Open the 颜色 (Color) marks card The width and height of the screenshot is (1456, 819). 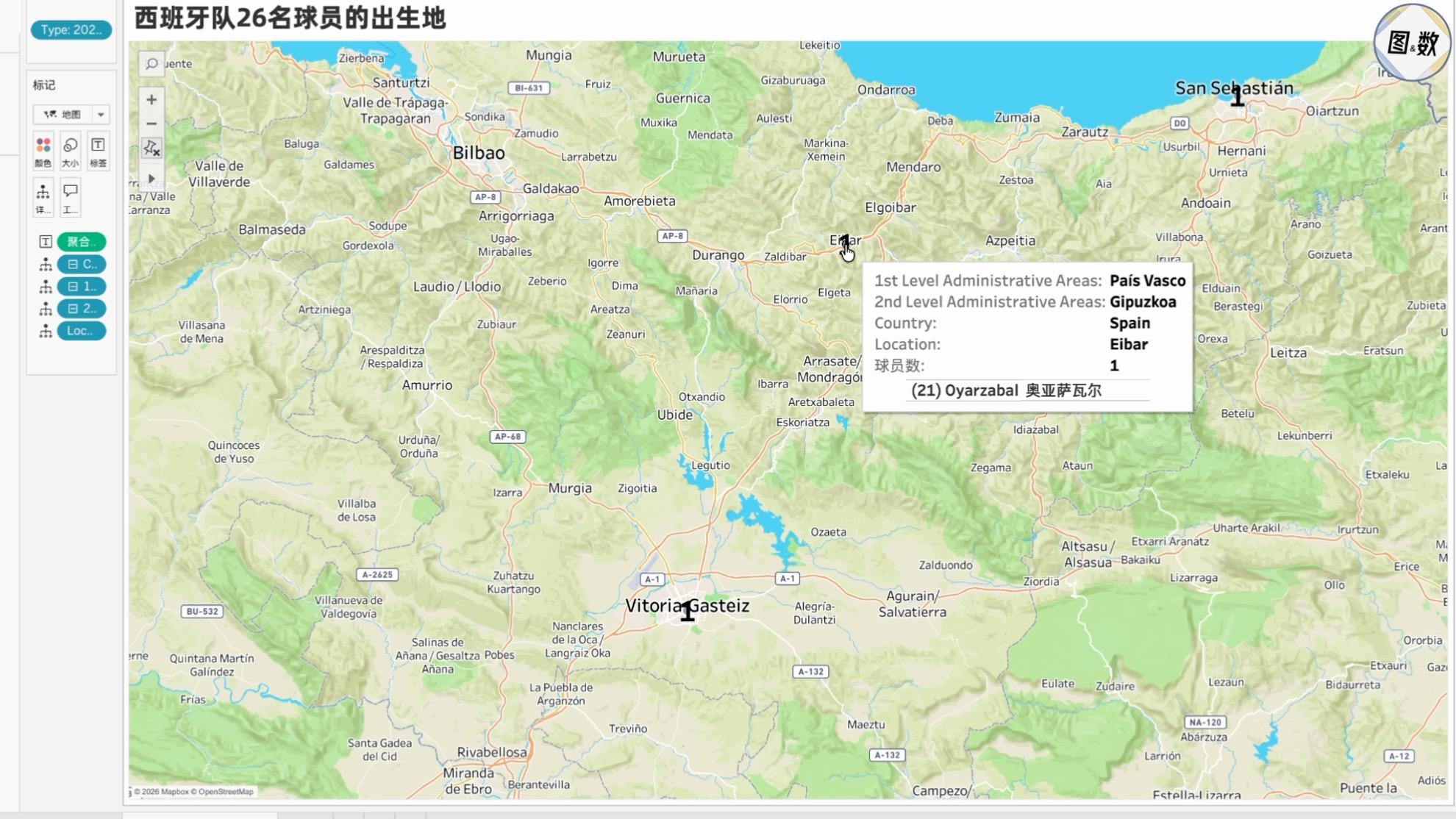coord(43,151)
